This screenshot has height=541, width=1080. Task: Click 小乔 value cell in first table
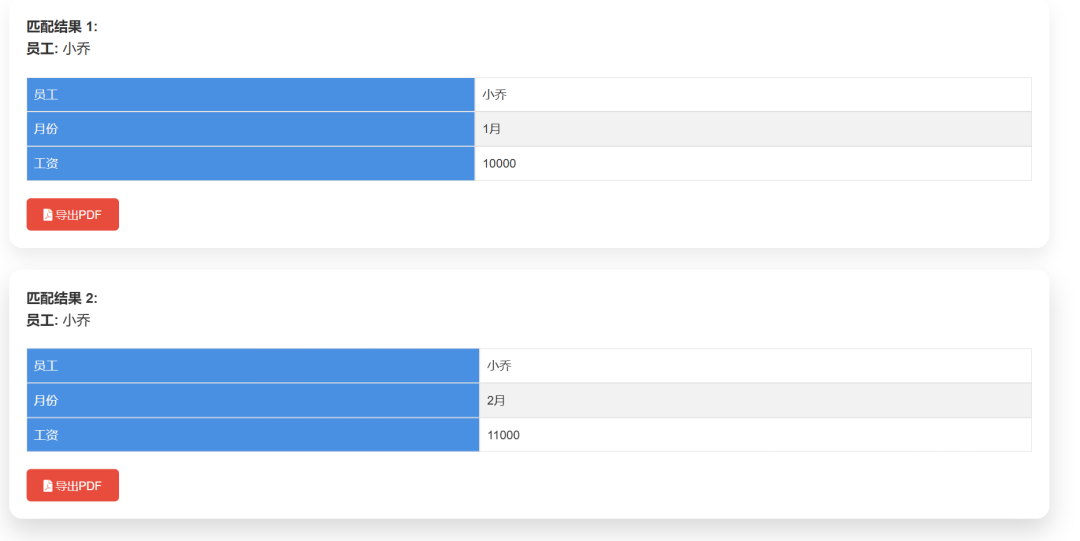tap(752, 95)
